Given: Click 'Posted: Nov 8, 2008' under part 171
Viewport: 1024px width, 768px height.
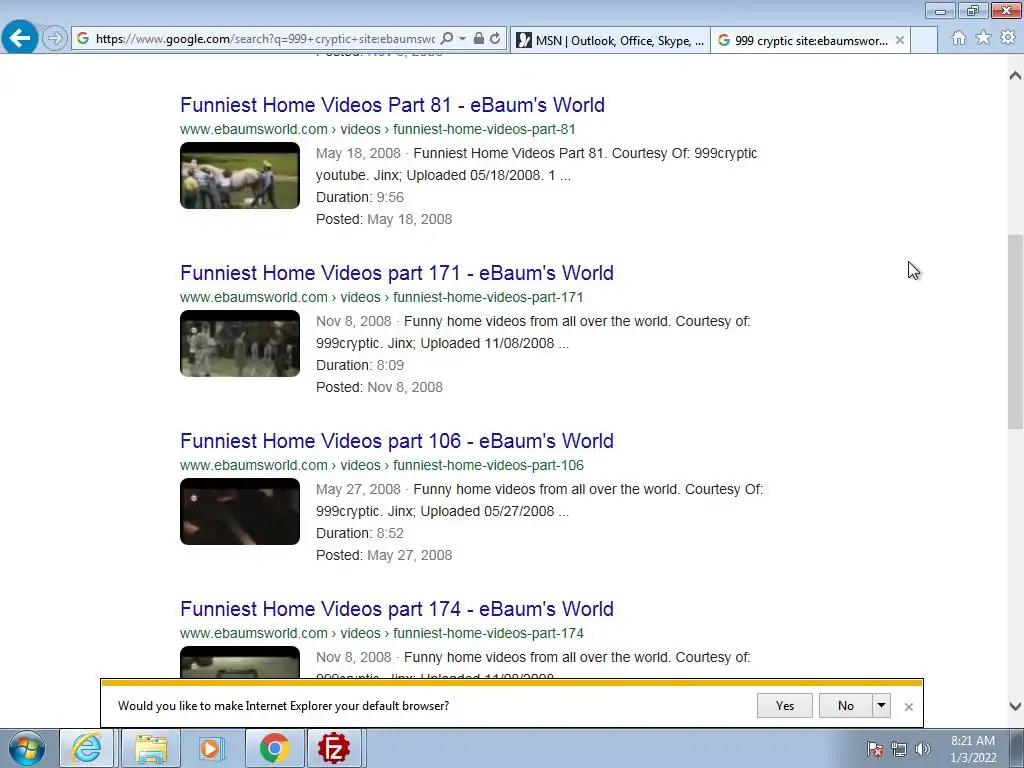Looking at the screenshot, I should pos(379,387).
